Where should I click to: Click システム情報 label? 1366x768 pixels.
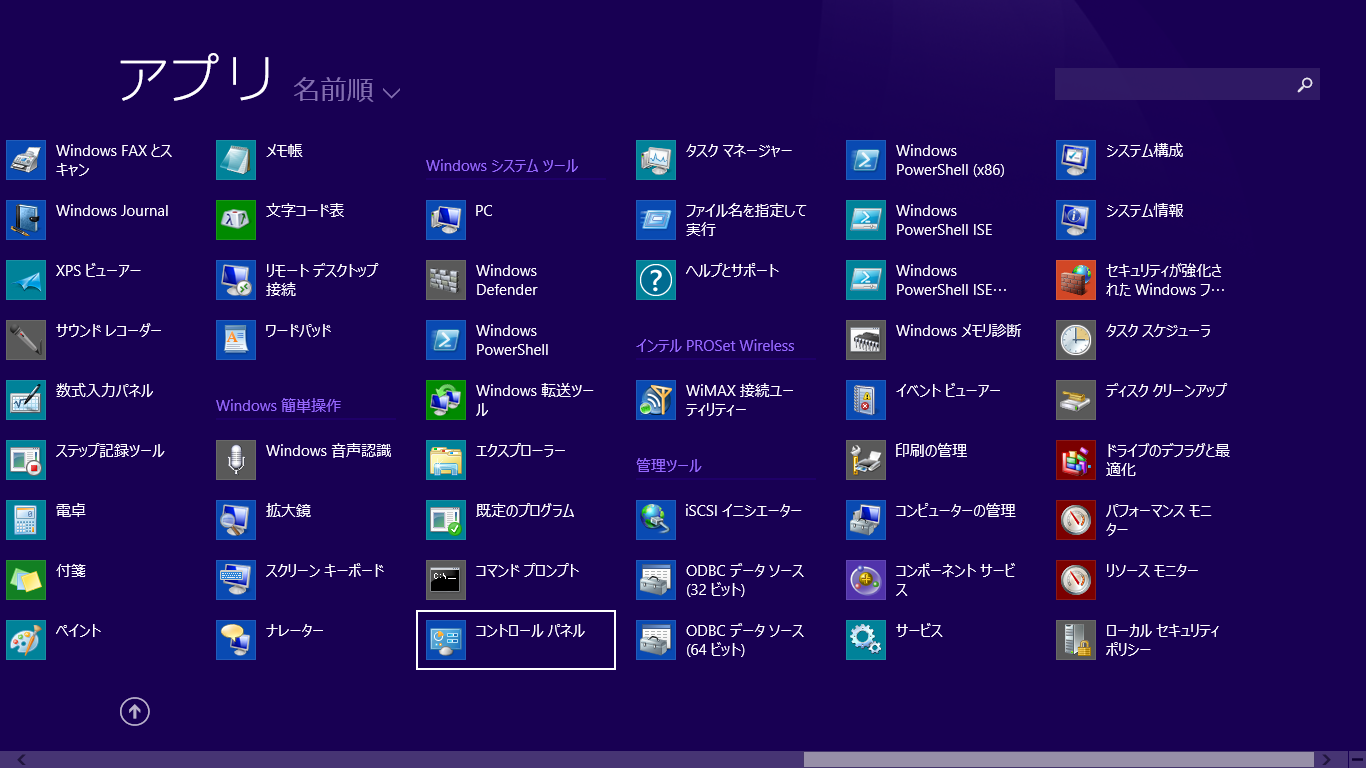1144,211
